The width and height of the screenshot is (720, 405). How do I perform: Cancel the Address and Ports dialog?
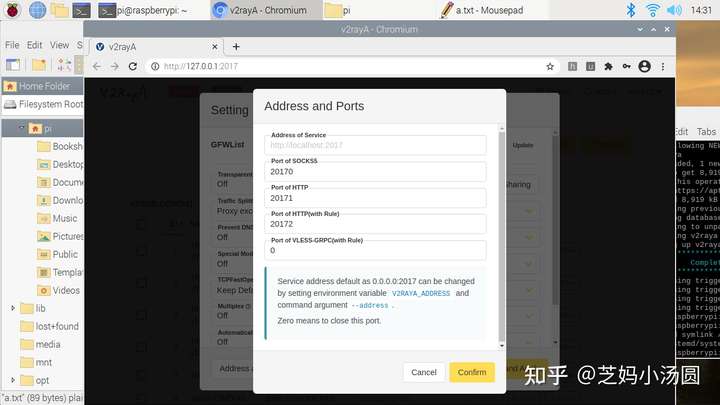pyautogui.click(x=423, y=372)
